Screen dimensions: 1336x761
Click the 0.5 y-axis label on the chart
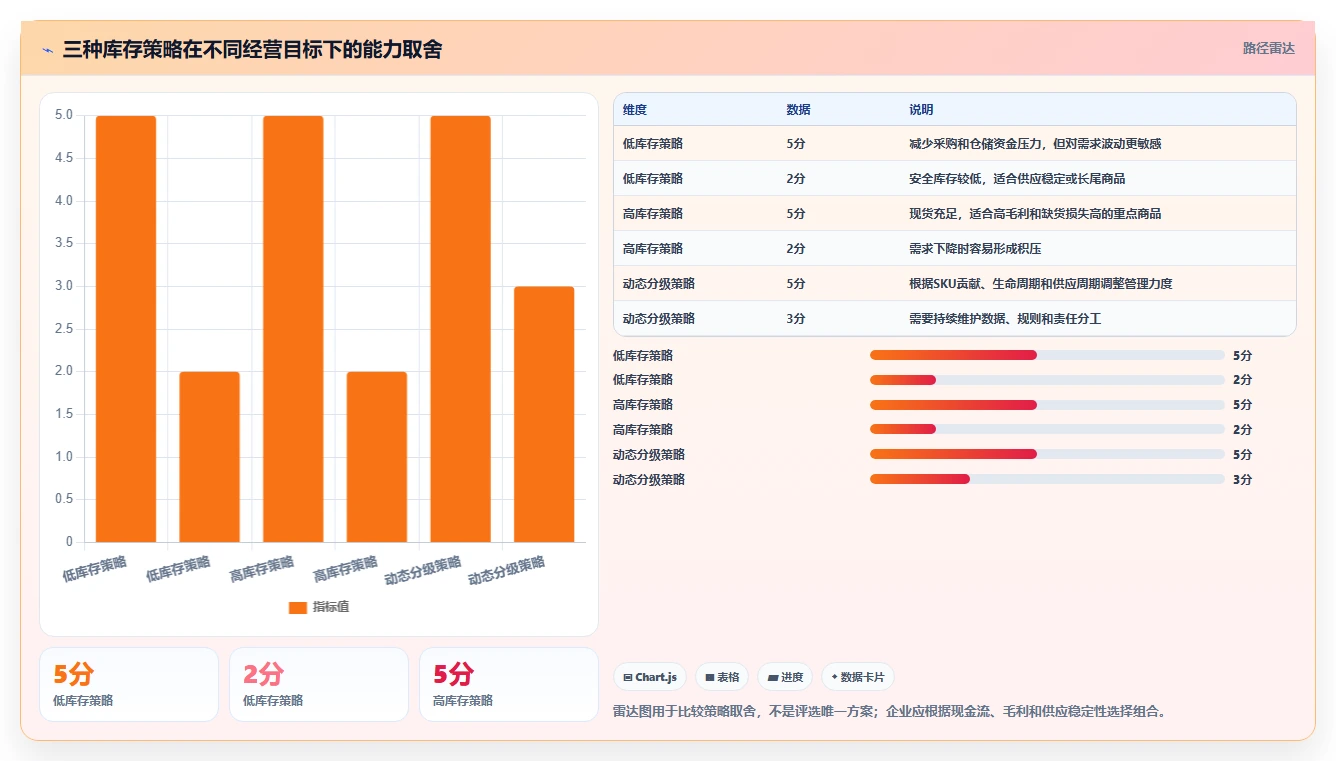[64, 499]
